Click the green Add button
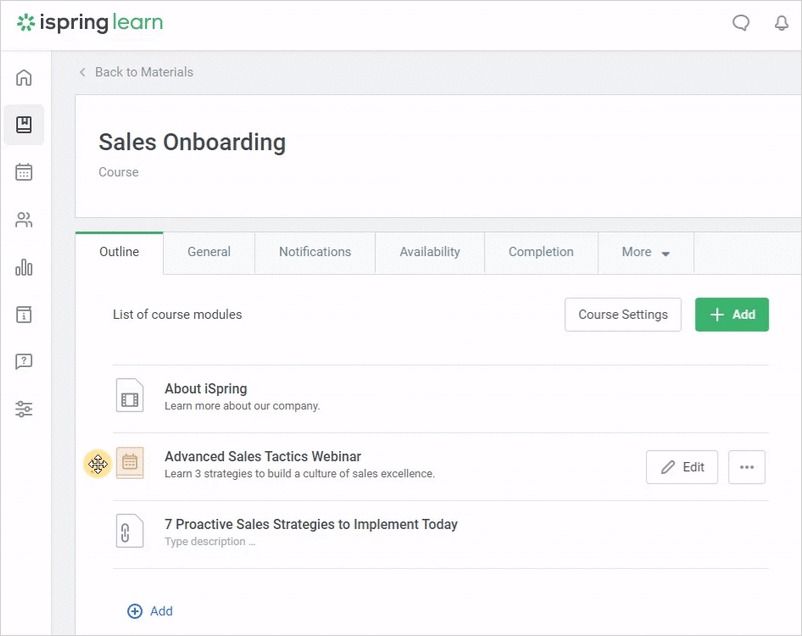This screenshot has width=802, height=636. point(732,314)
